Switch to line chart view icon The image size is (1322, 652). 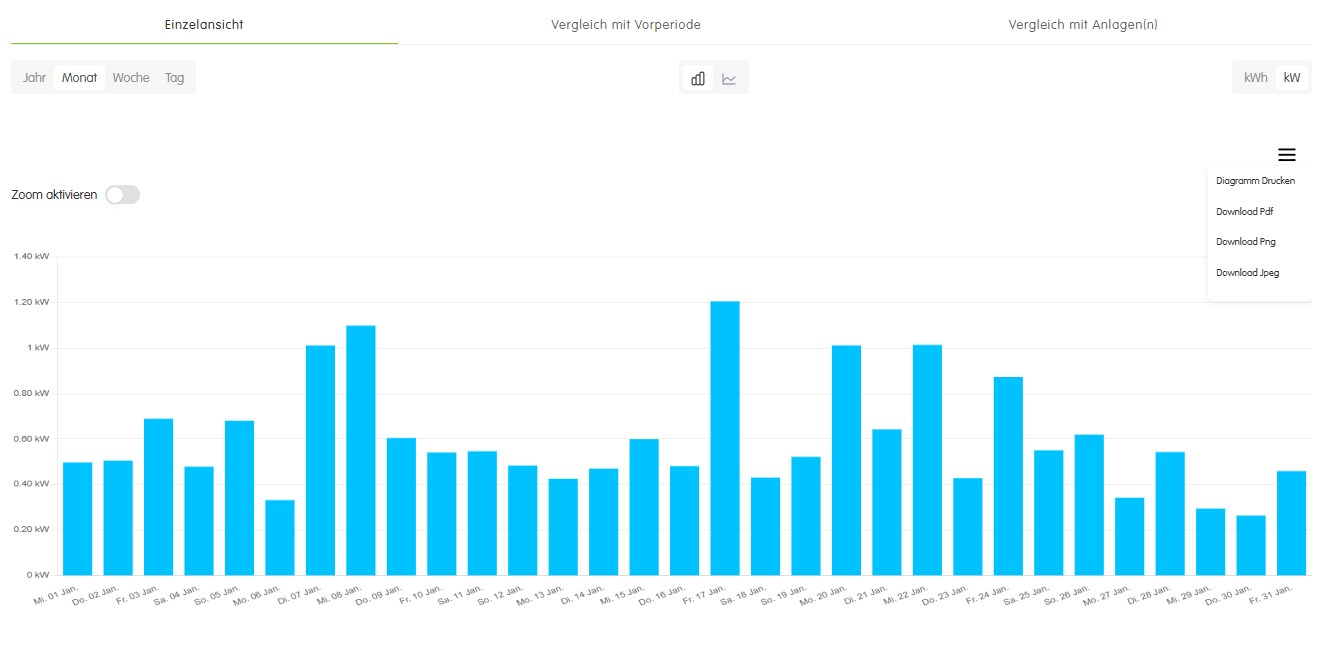(x=729, y=78)
